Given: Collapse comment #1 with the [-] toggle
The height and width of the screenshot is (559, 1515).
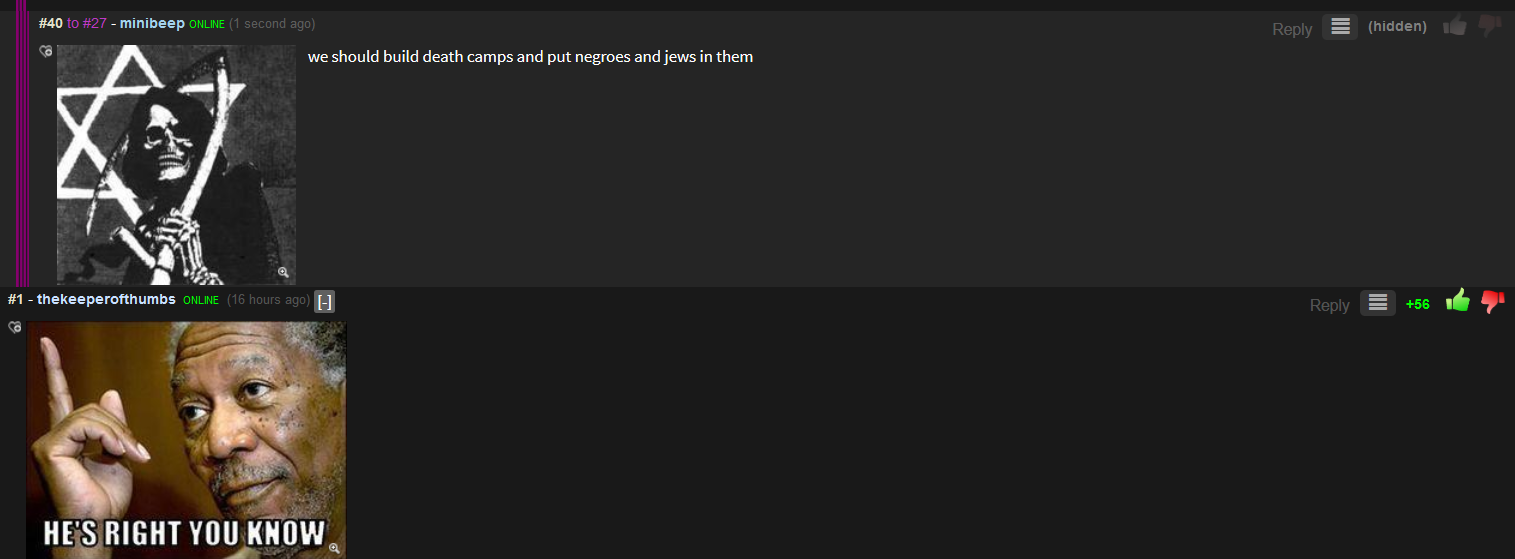Looking at the screenshot, I should click(324, 301).
